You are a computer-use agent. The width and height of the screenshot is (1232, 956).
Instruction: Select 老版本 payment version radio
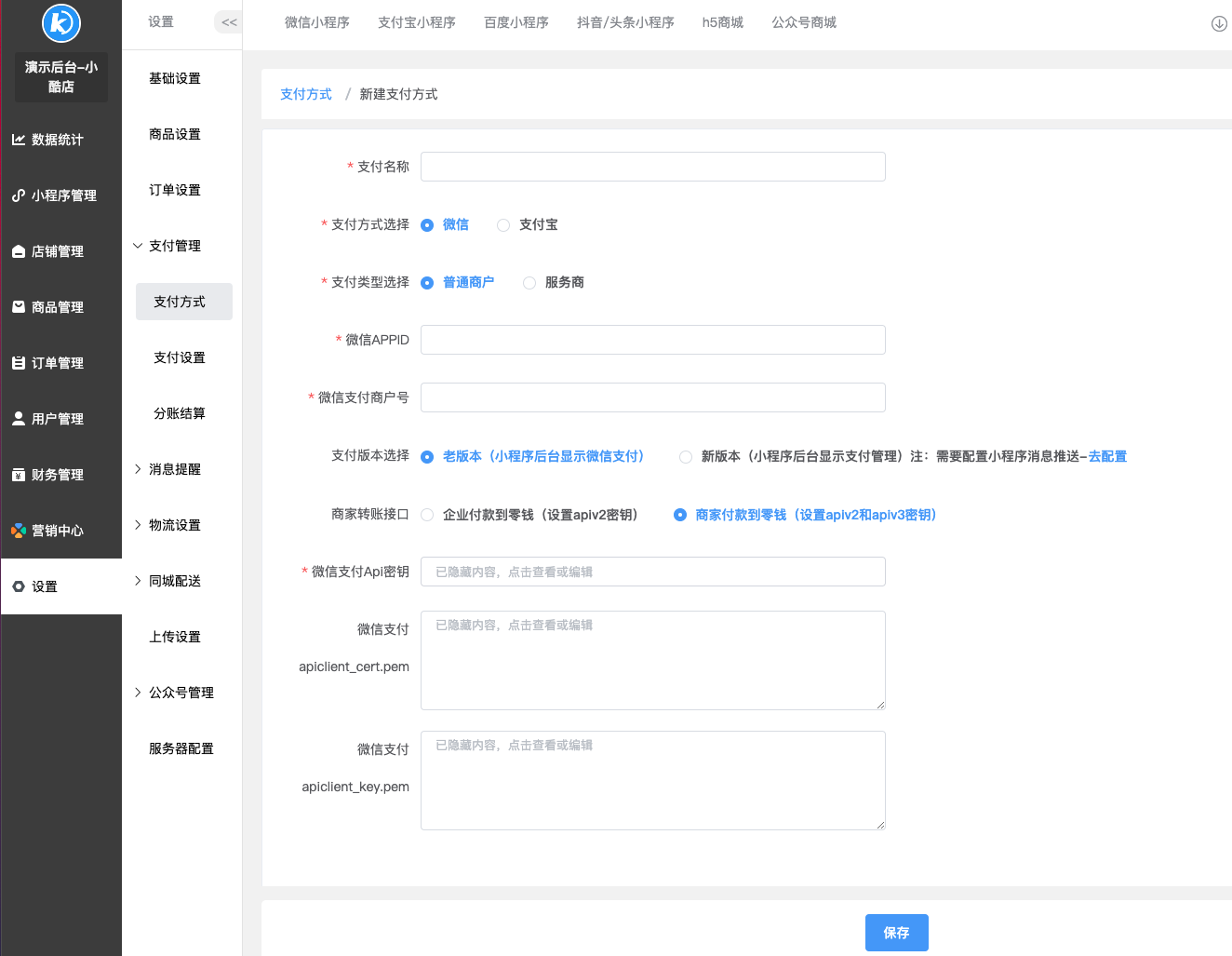coord(427,457)
